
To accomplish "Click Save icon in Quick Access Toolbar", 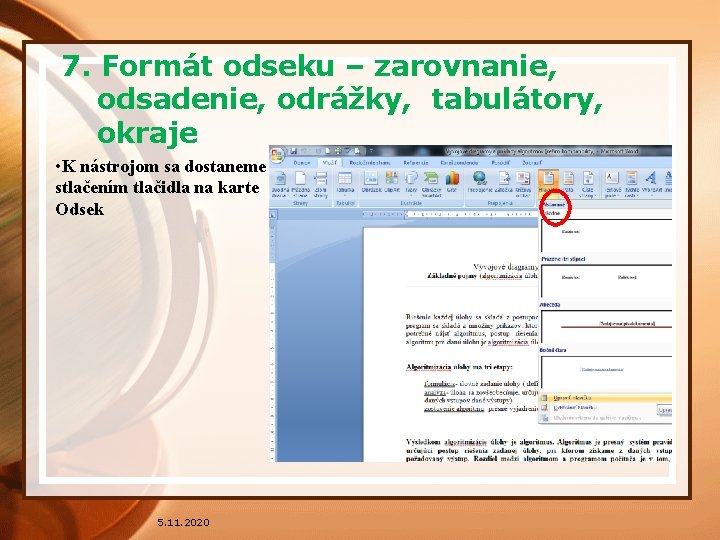I will coord(294,151).
